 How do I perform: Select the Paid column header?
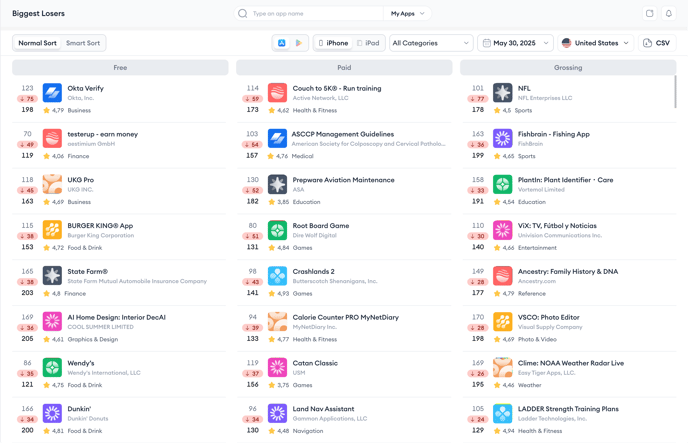pos(344,68)
